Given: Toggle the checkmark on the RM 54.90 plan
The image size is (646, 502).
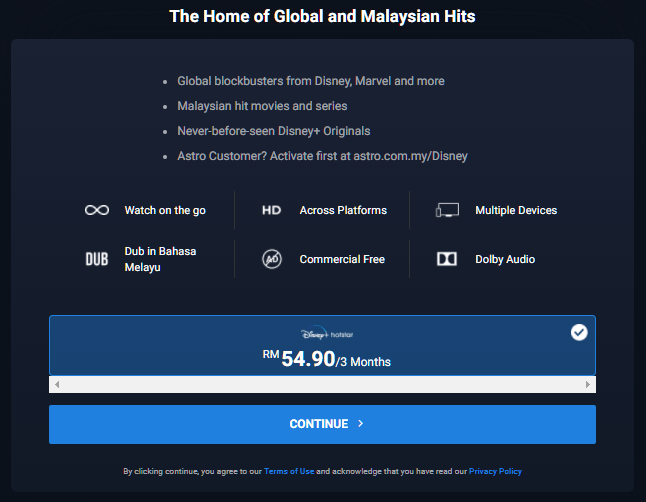Looking at the screenshot, I should coord(579,332).
